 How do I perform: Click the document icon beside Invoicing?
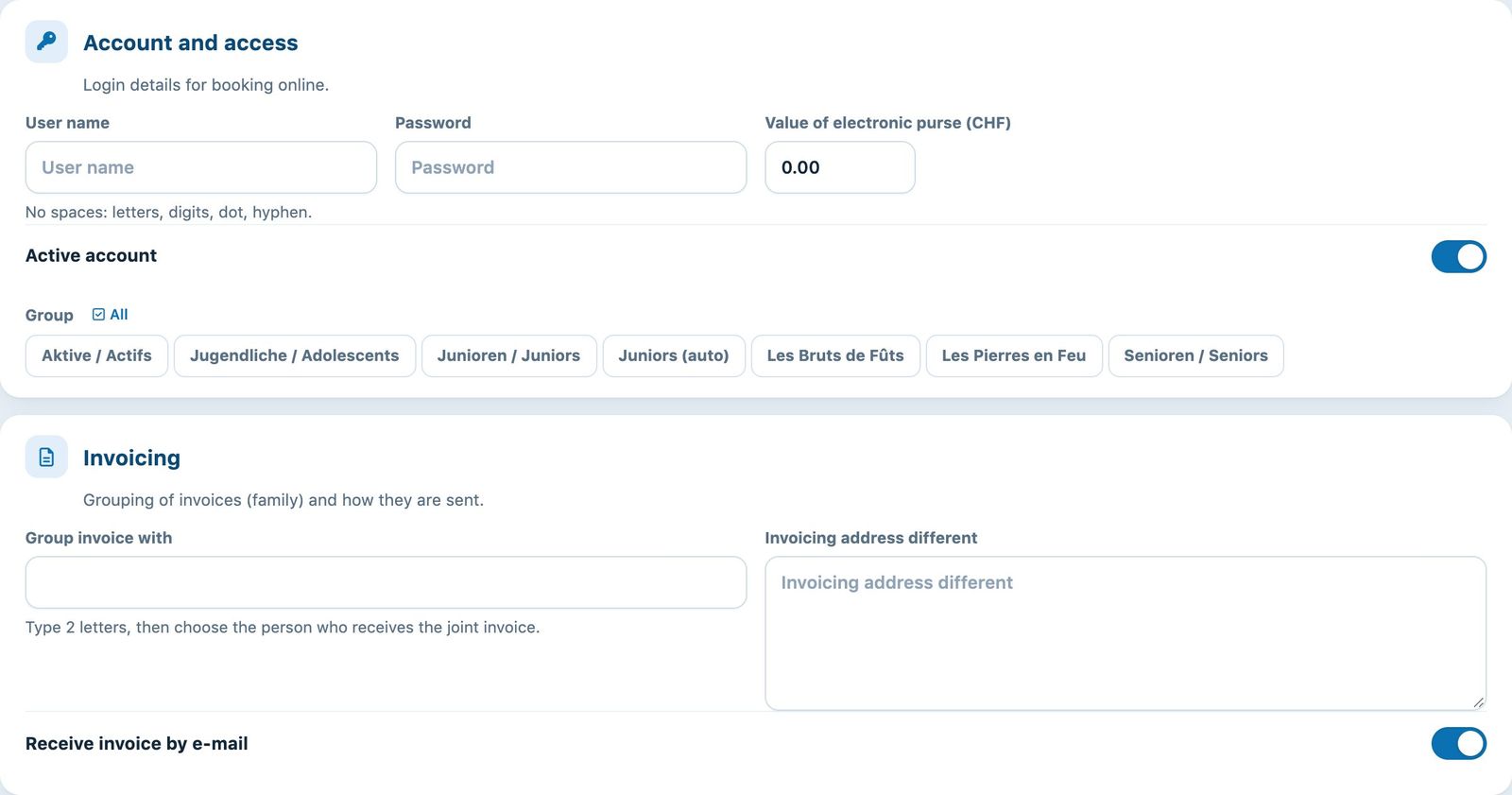[46, 457]
